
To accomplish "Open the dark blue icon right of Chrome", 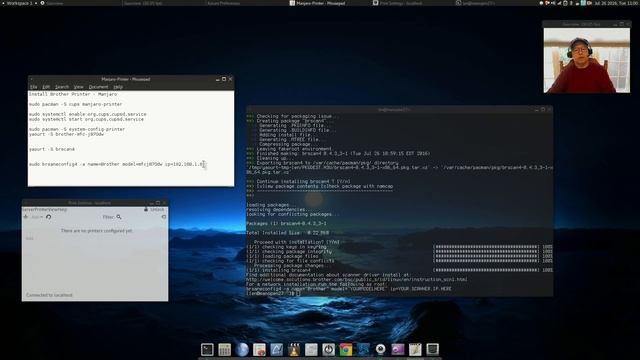I will pyautogui.click(x=363, y=349).
